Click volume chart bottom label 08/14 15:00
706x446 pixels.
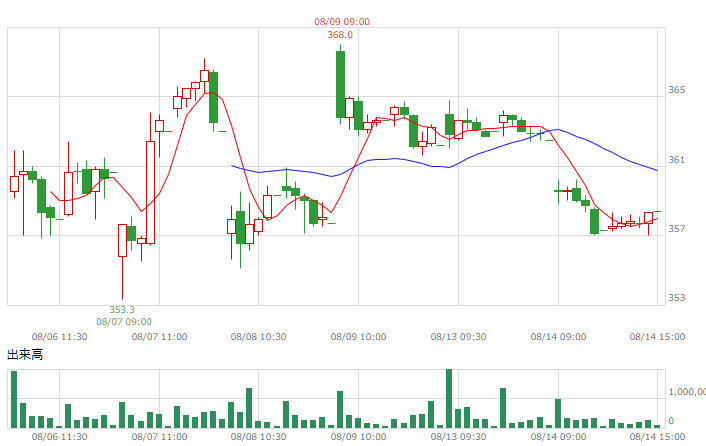(x=657, y=437)
